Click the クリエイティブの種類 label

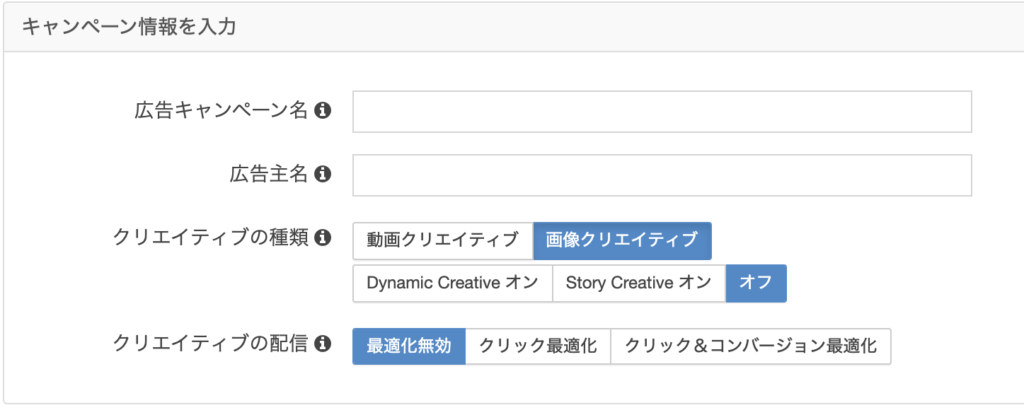click(x=210, y=239)
